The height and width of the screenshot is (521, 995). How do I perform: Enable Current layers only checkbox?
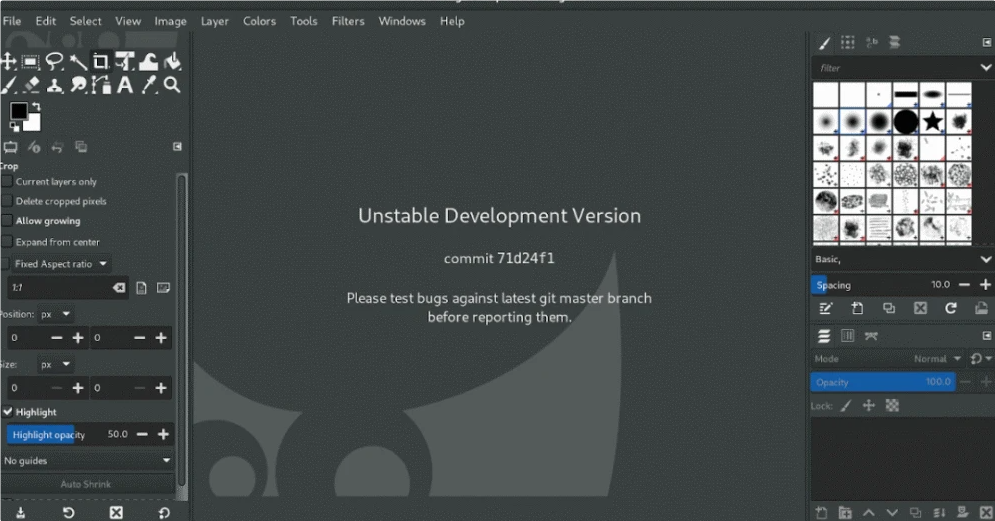point(7,181)
